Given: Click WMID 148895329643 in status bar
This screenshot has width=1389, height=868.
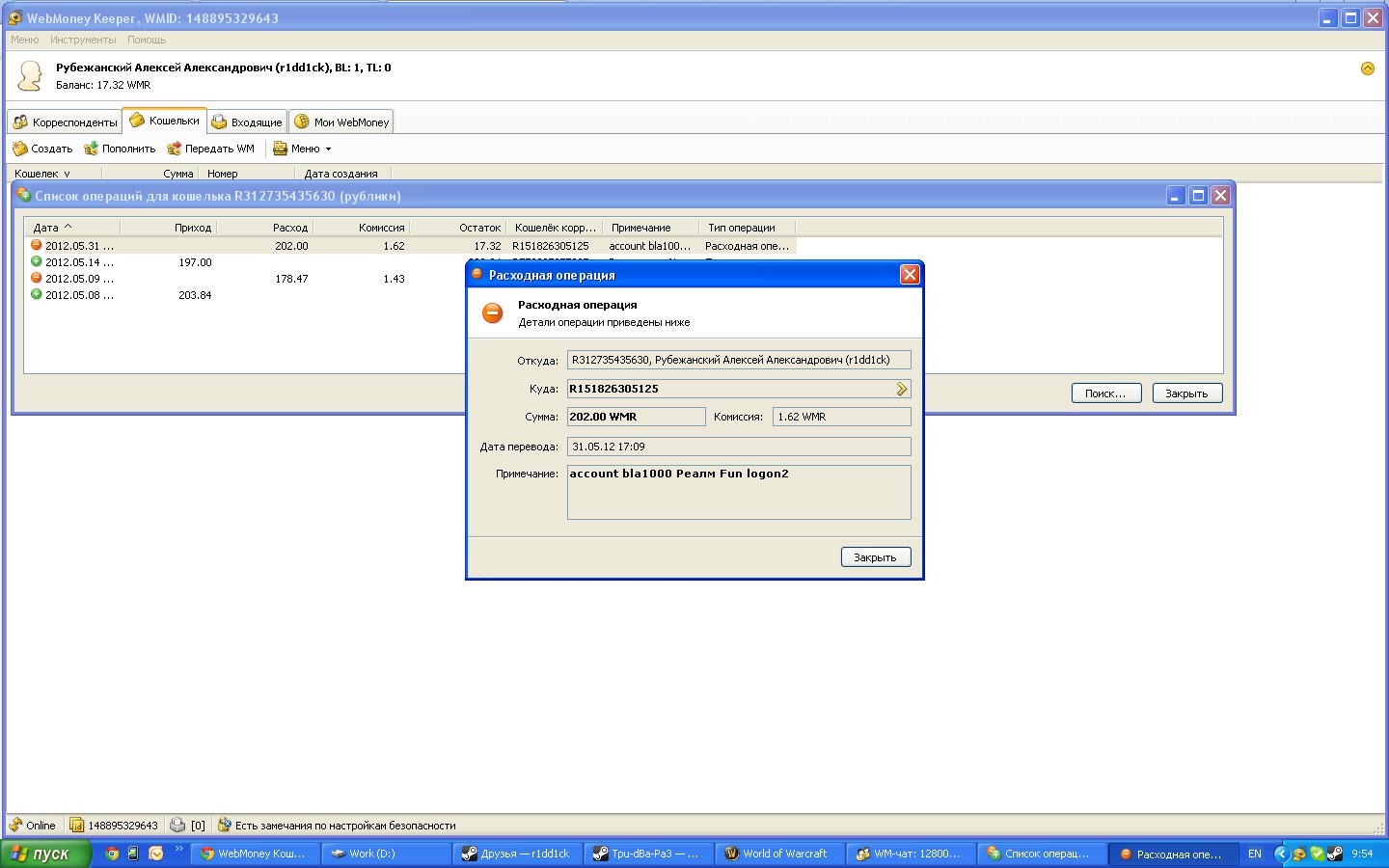Looking at the screenshot, I should coord(114,826).
